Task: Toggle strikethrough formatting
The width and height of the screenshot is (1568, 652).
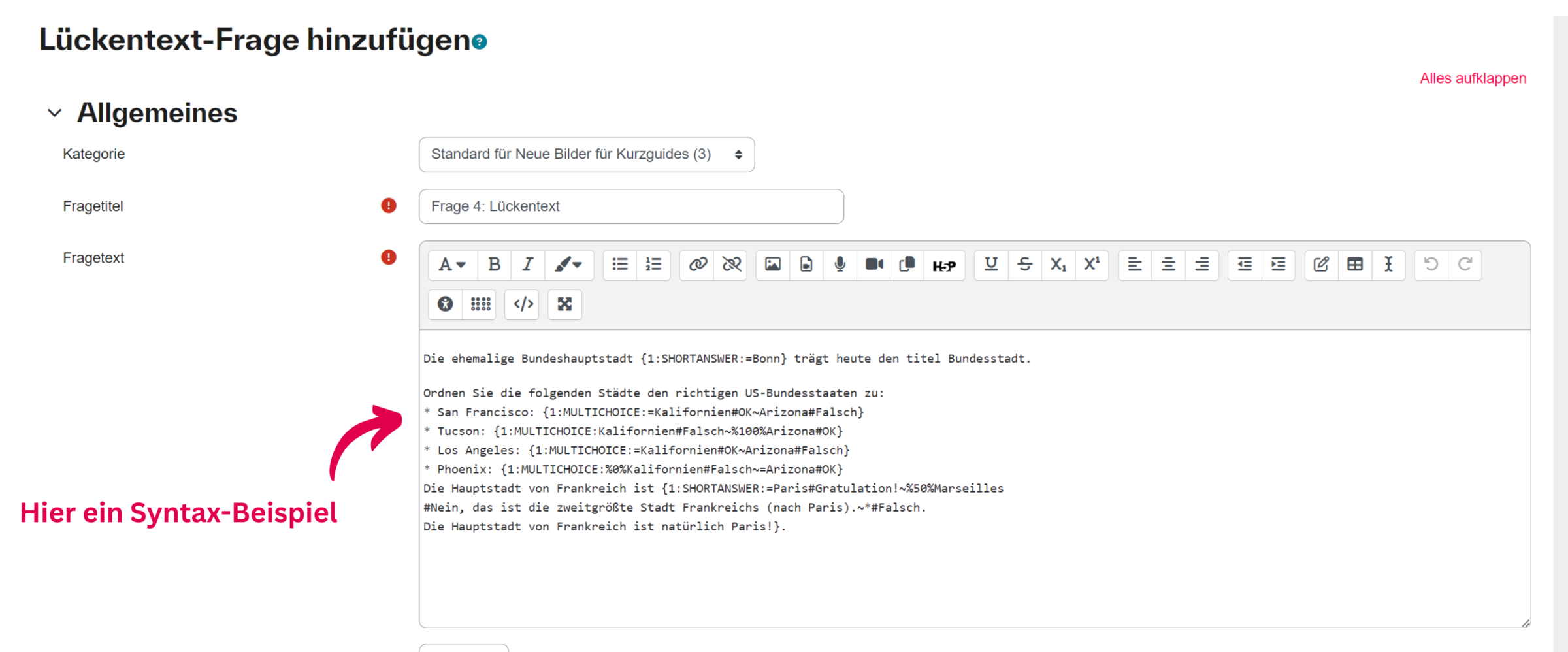Action: (x=1024, y=265)
